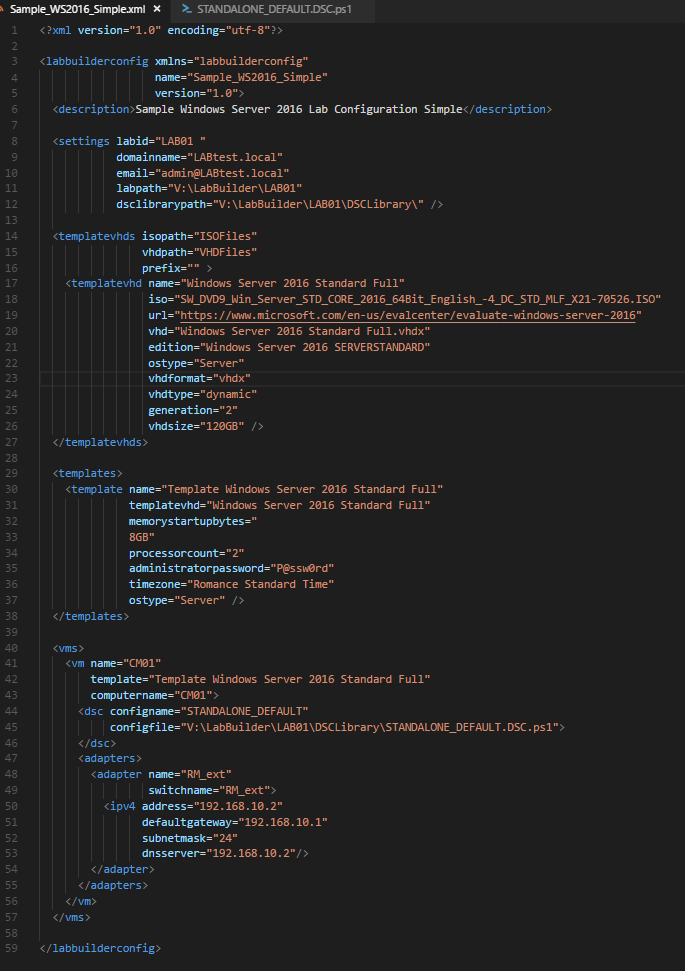Click the dsclibrarypath attribute line

[x=279, y=204]
